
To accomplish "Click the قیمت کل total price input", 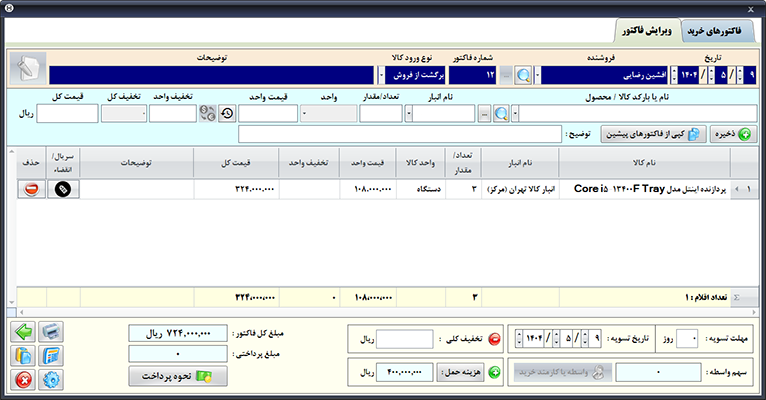I will pyautogui.click(x=67, y=114).
